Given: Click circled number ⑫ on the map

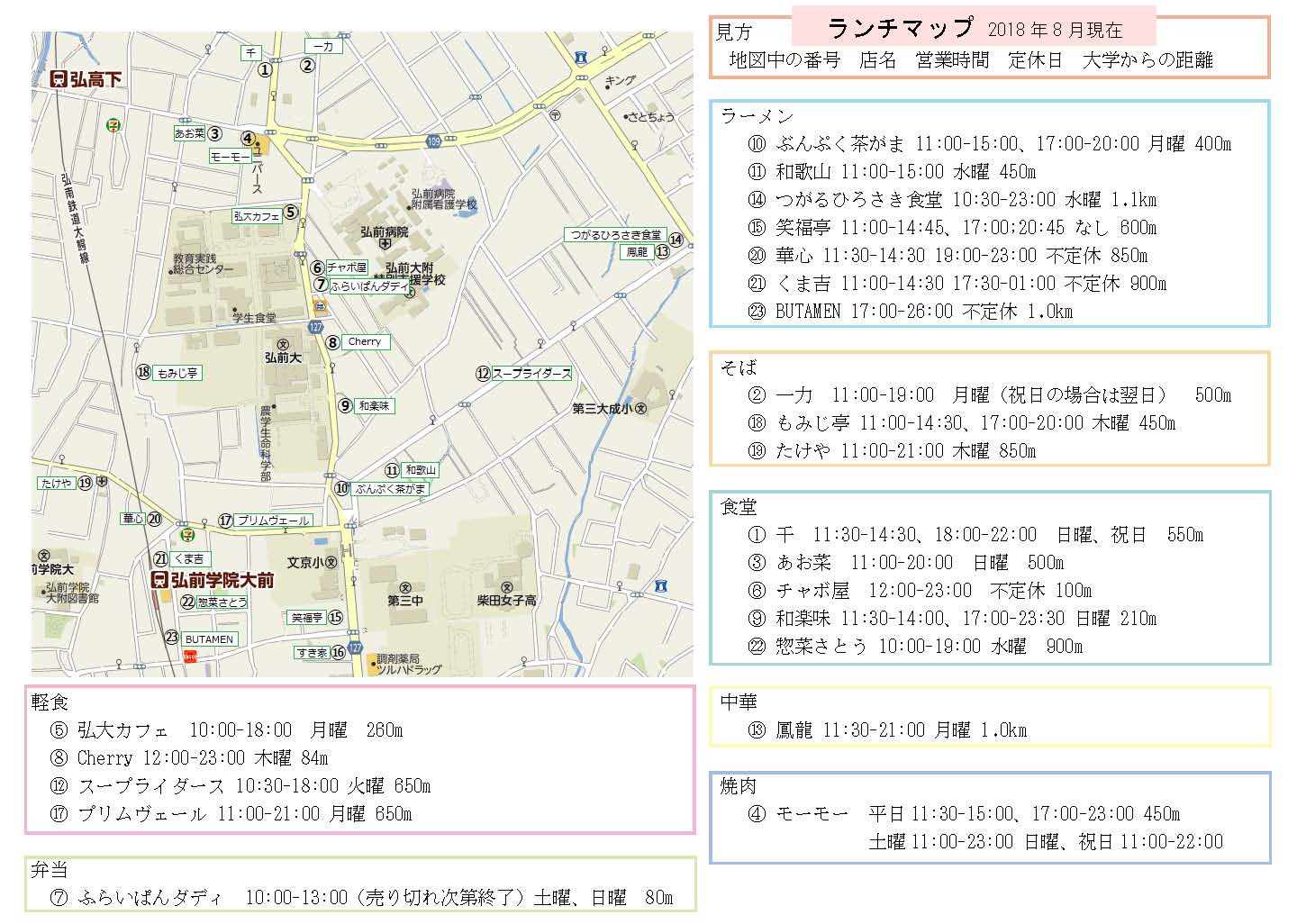Looking at the screenshot, I should (x=483, y=373).
